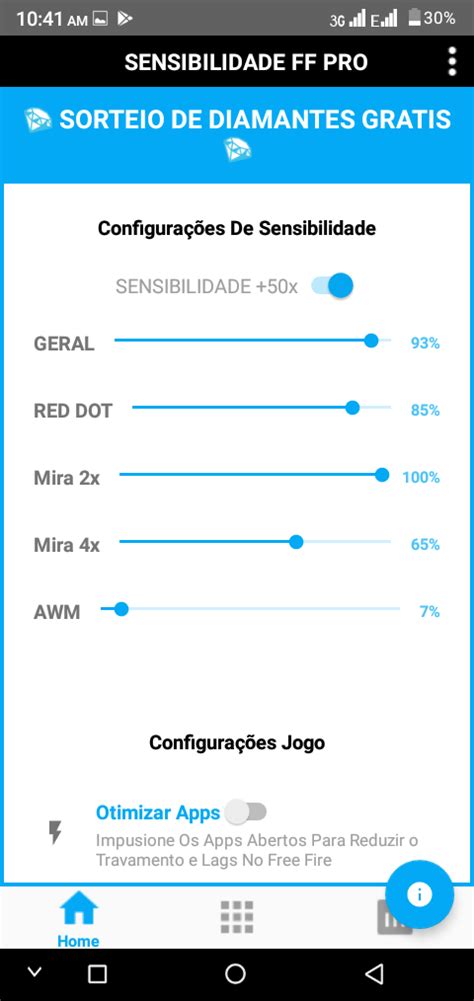474x1001 pixels.
Task: Disable the SENSIBILIDADE +50x switch
Action: [332, 285]
